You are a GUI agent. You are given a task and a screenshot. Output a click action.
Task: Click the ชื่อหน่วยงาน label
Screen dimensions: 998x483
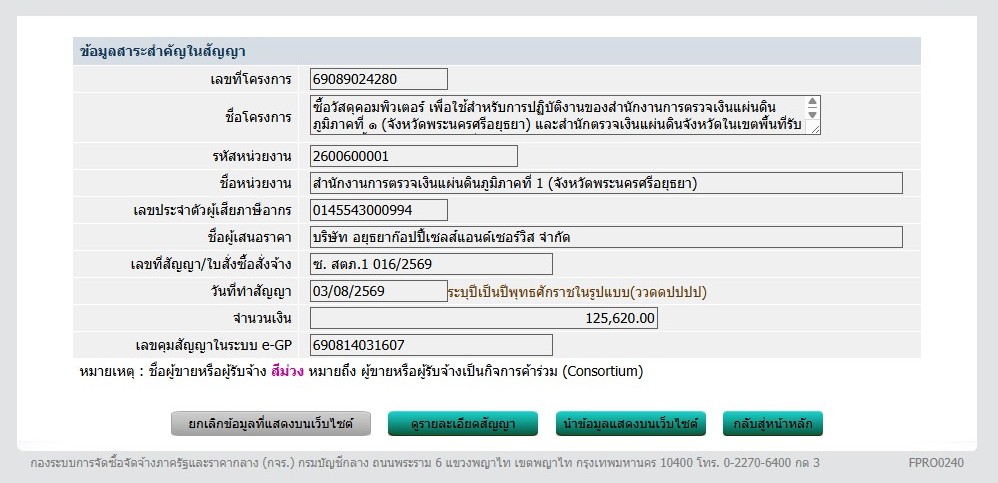coord(255,184)
